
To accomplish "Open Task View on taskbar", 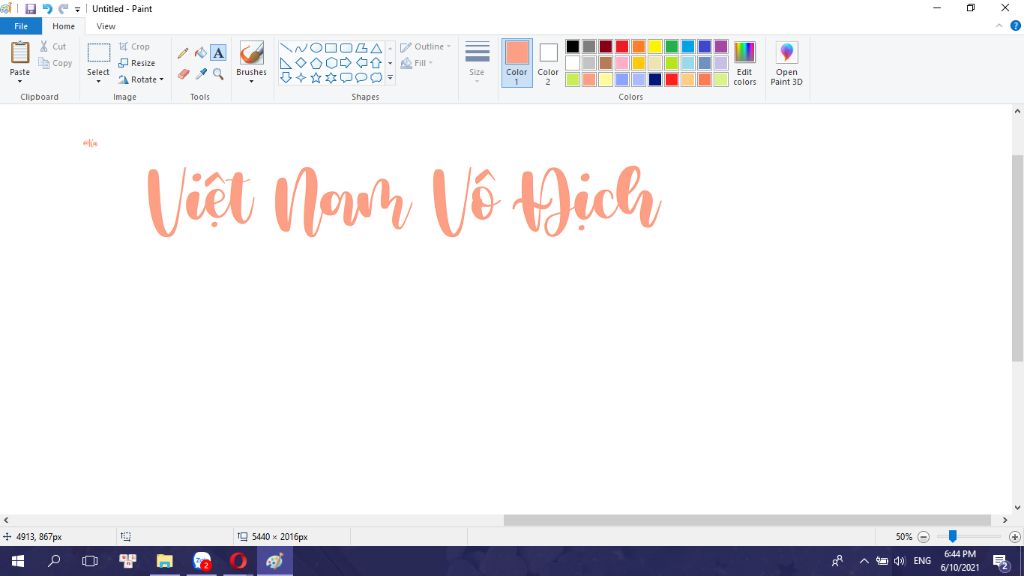I will pos(90,561).
